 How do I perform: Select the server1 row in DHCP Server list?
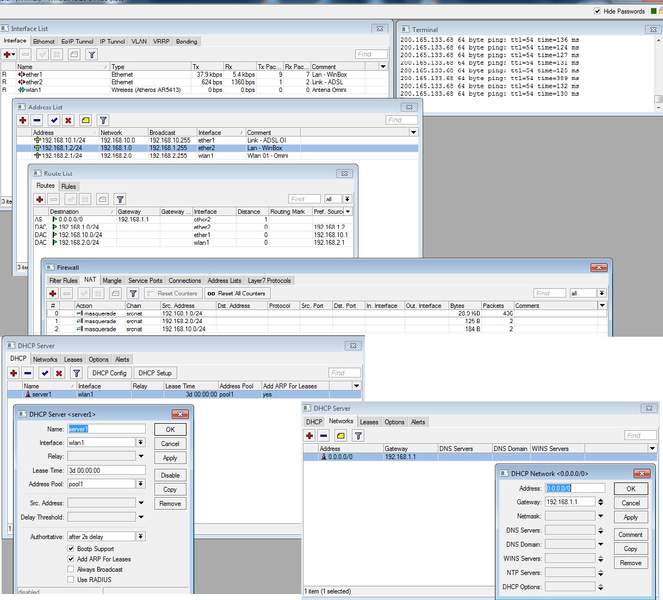click(x=184, y=395)
